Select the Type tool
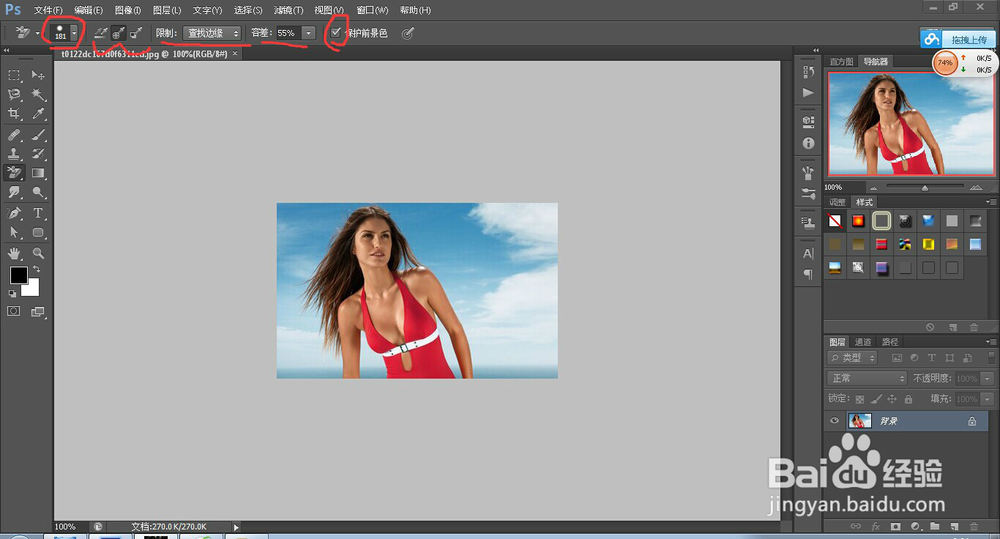Image resolution: width=1000 pixels, height=539 pixels. [x=38, y=213]
